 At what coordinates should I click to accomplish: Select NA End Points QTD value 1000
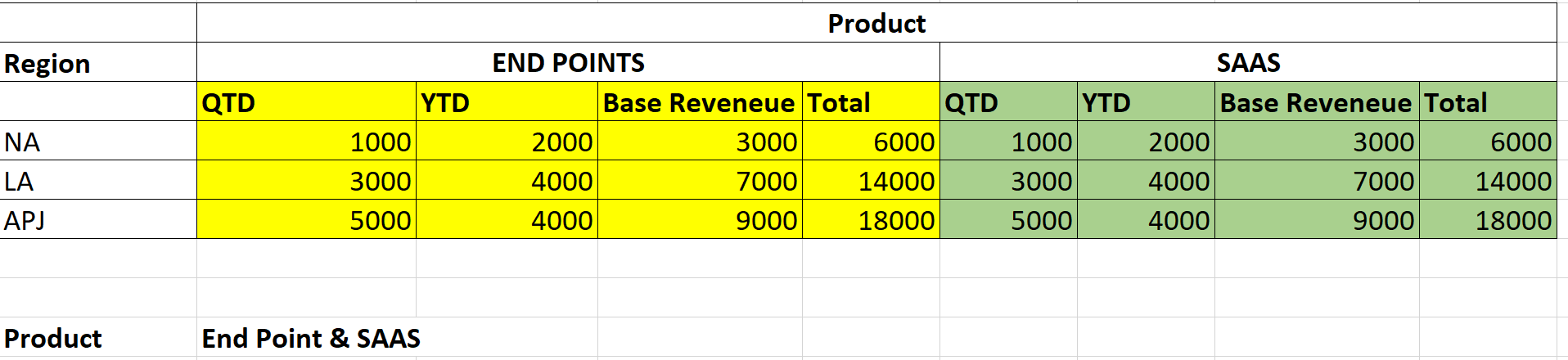(306, 141)
